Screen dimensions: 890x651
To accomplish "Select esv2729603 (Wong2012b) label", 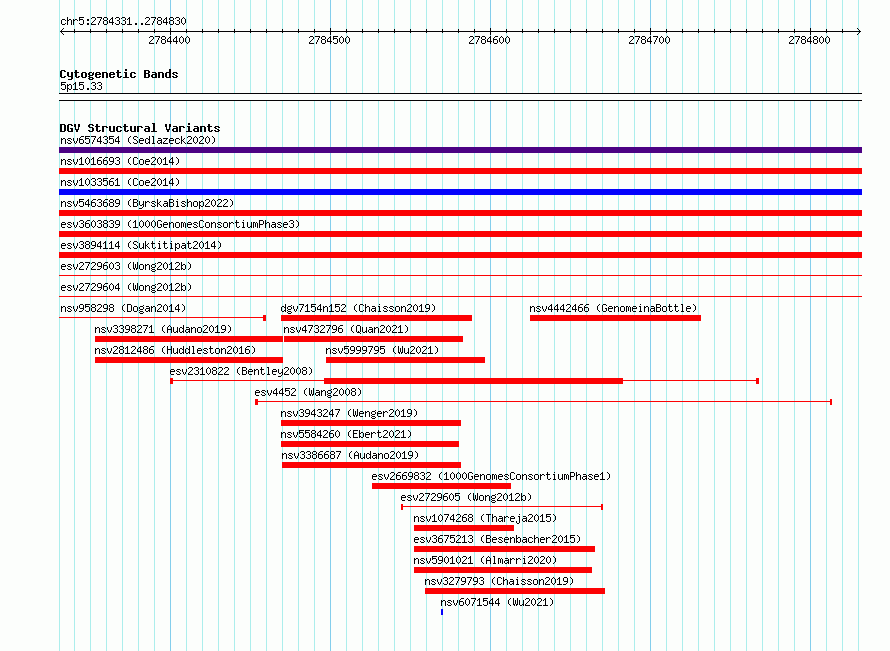I will [x=126, y=266].
